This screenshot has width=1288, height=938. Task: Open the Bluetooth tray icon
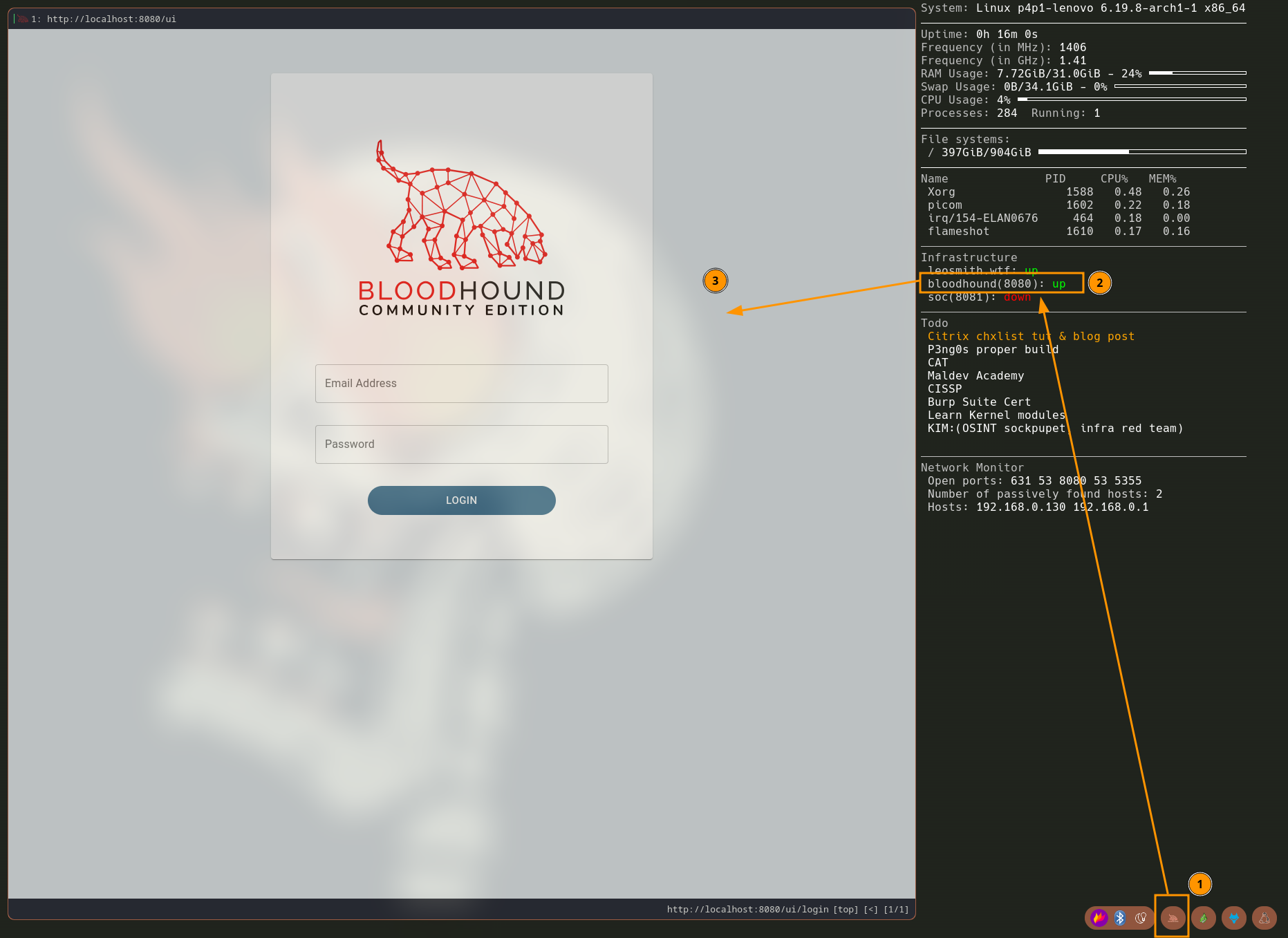tap(1120, 918)
